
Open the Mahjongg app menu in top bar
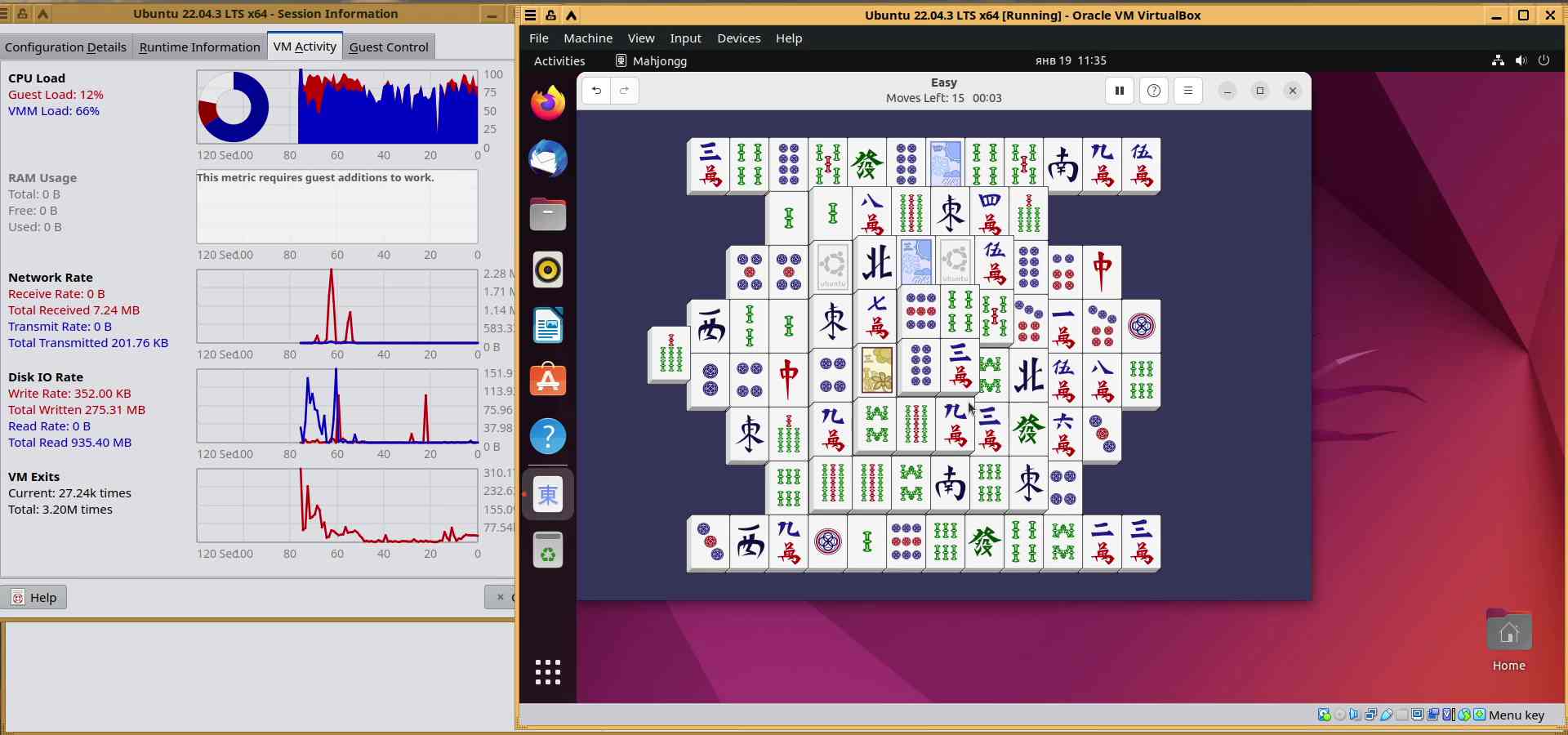point(651,60)
